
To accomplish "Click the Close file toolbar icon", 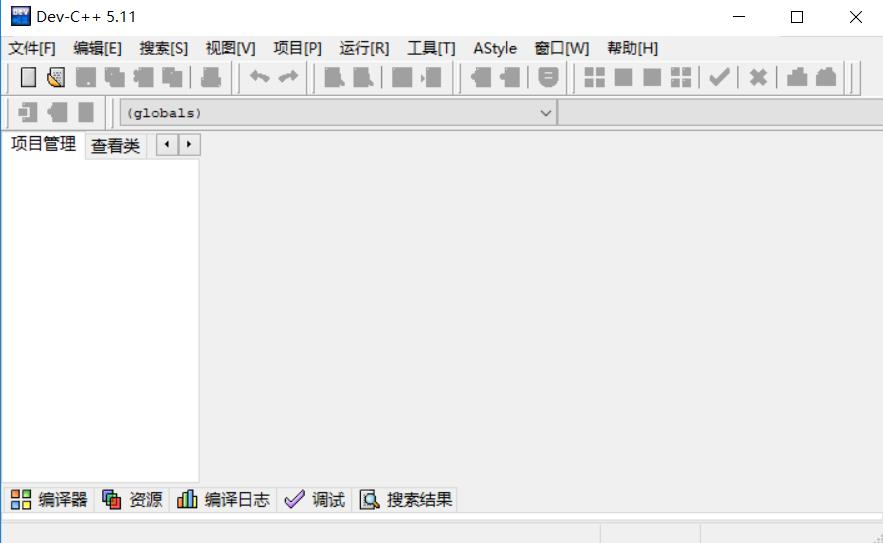I will point(143,77).
